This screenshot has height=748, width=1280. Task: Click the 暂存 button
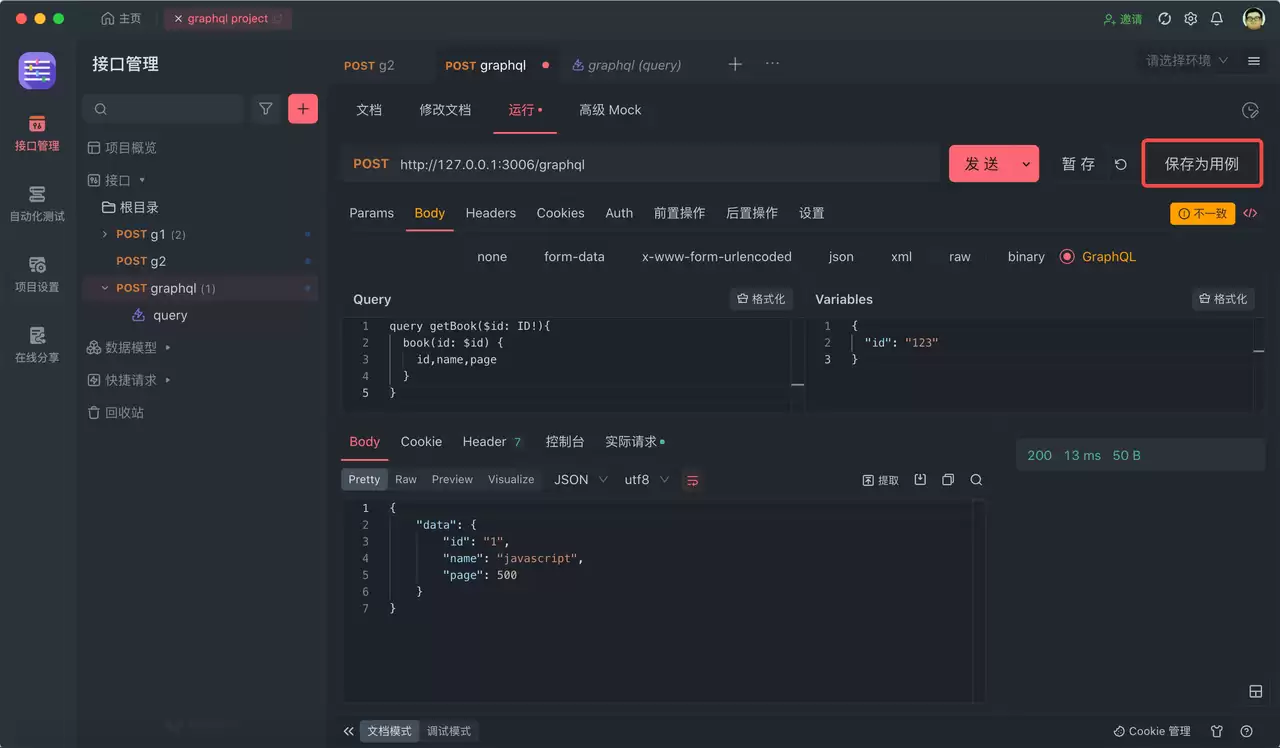click(x=1078, y=164)
